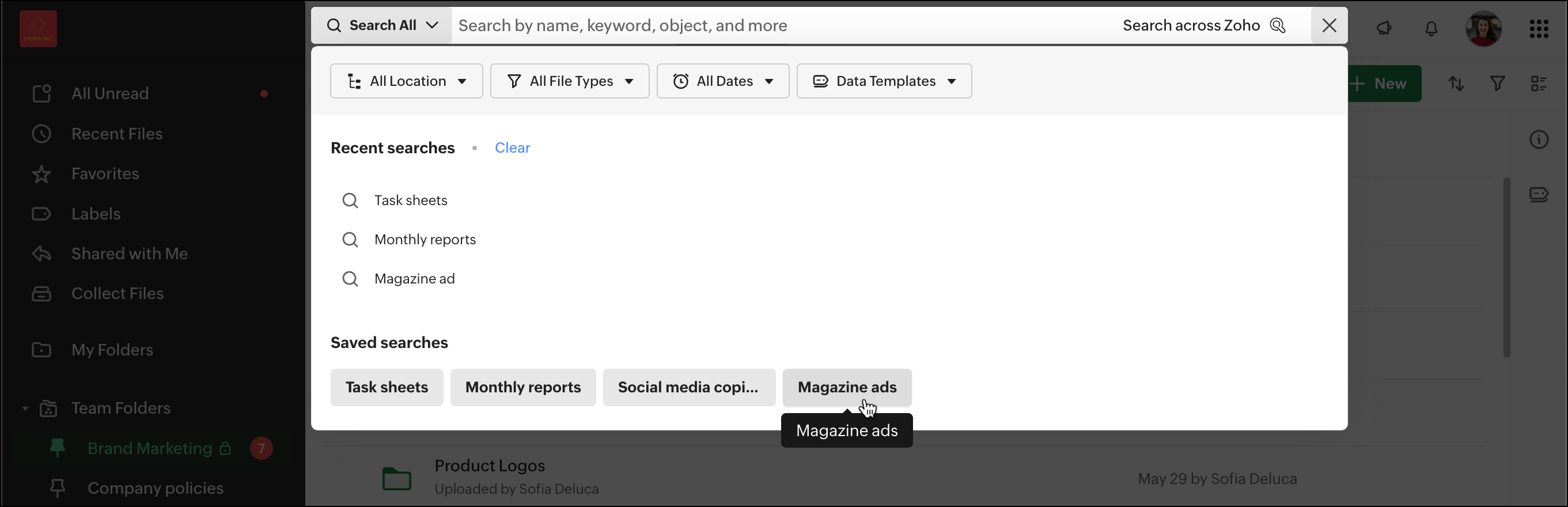Click the file list vertical scrollbar
This screenshot has width=1568, height=507.
[1506, 268]
